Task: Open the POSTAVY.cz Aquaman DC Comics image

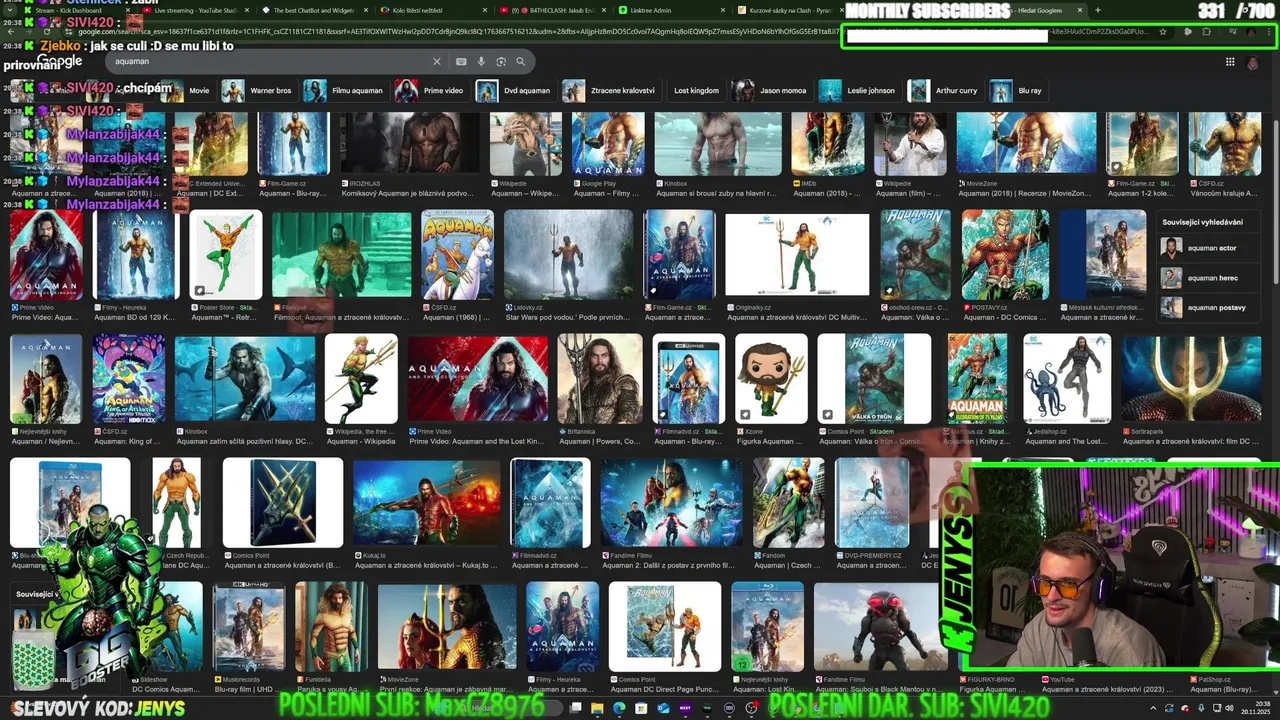Action: [x=1005, y=255]
